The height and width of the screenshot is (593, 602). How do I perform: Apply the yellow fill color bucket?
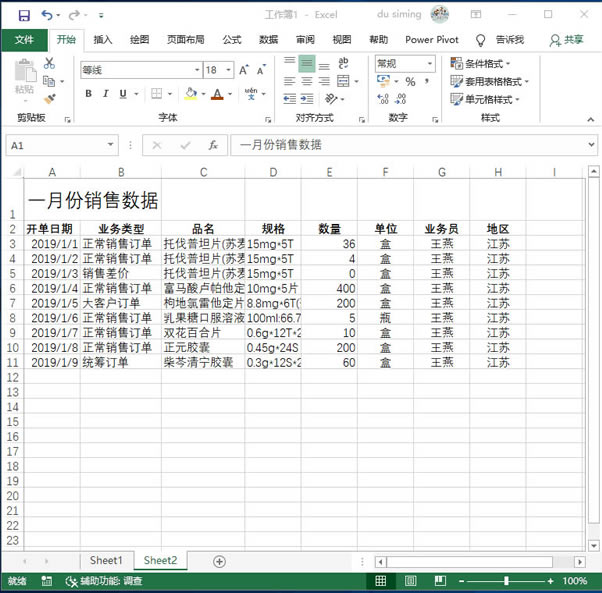tap(191, 93)
